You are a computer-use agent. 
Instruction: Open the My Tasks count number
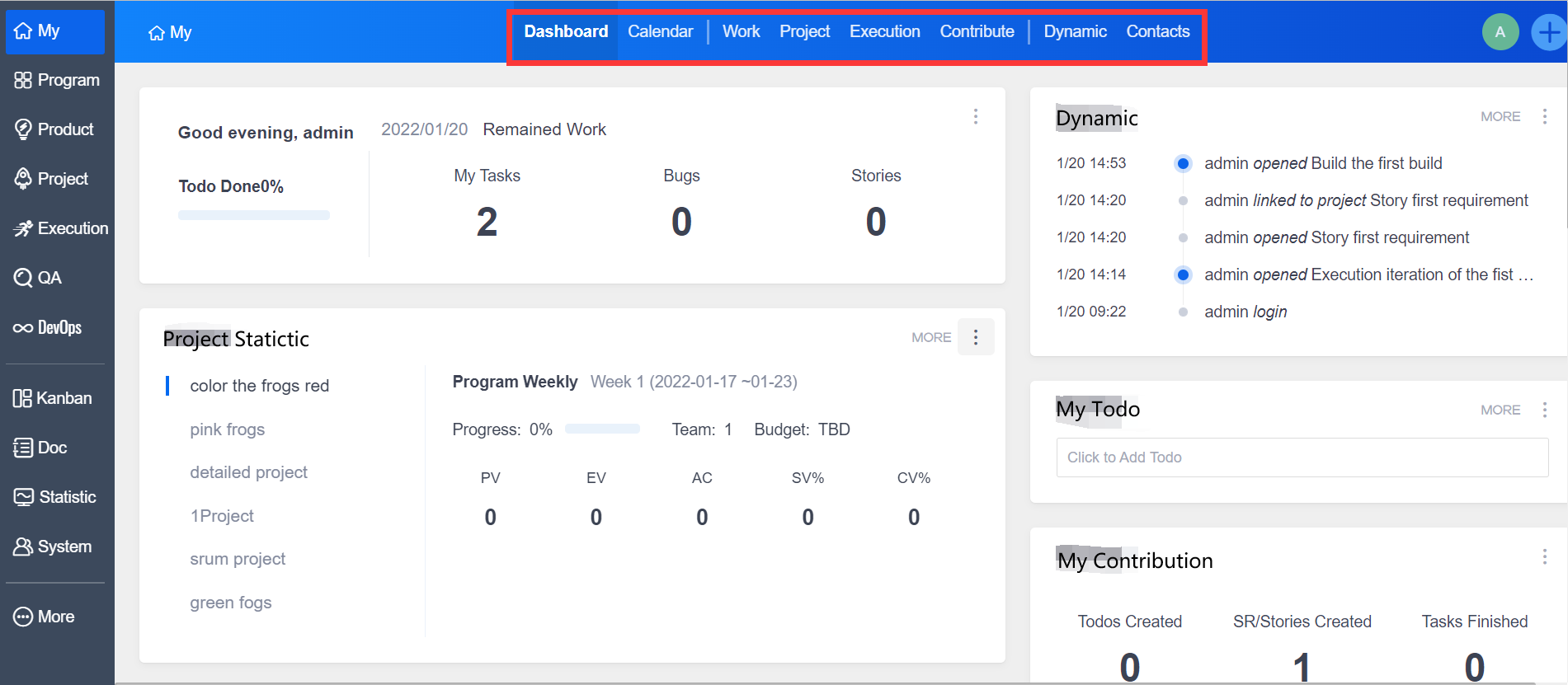487,222
